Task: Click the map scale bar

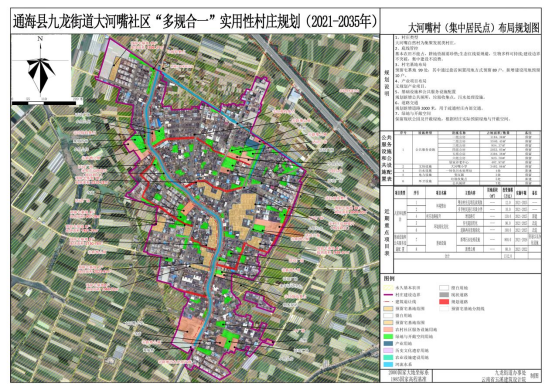Action: tap(44, 103)
